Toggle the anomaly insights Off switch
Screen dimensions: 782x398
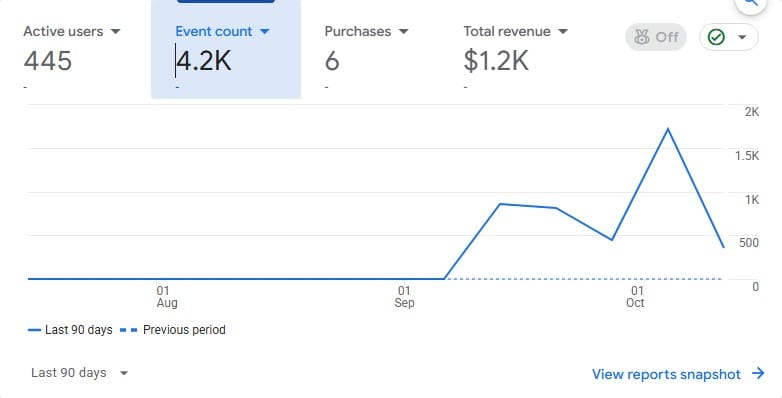click(656, 37)
